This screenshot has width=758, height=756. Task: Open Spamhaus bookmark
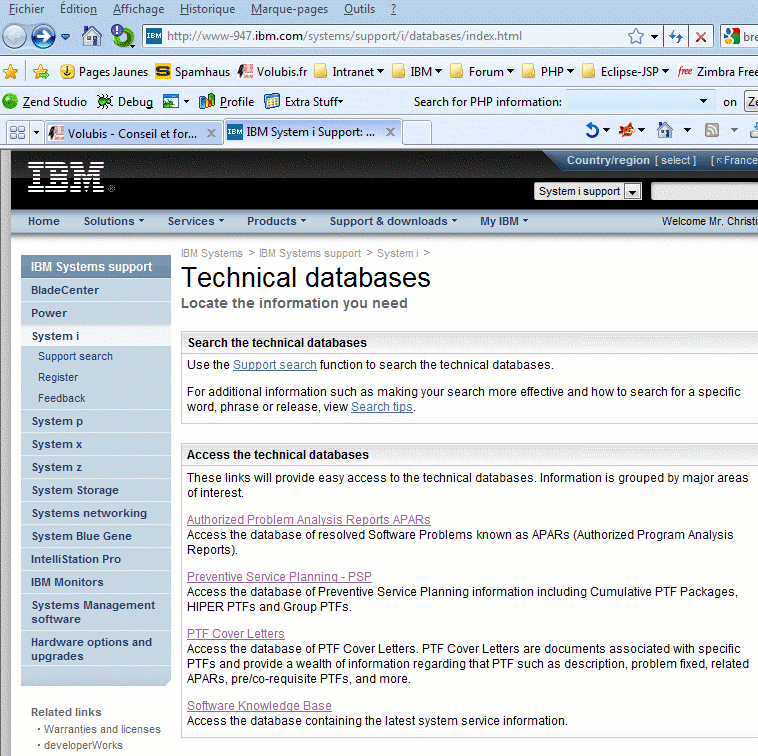point(192,72)
